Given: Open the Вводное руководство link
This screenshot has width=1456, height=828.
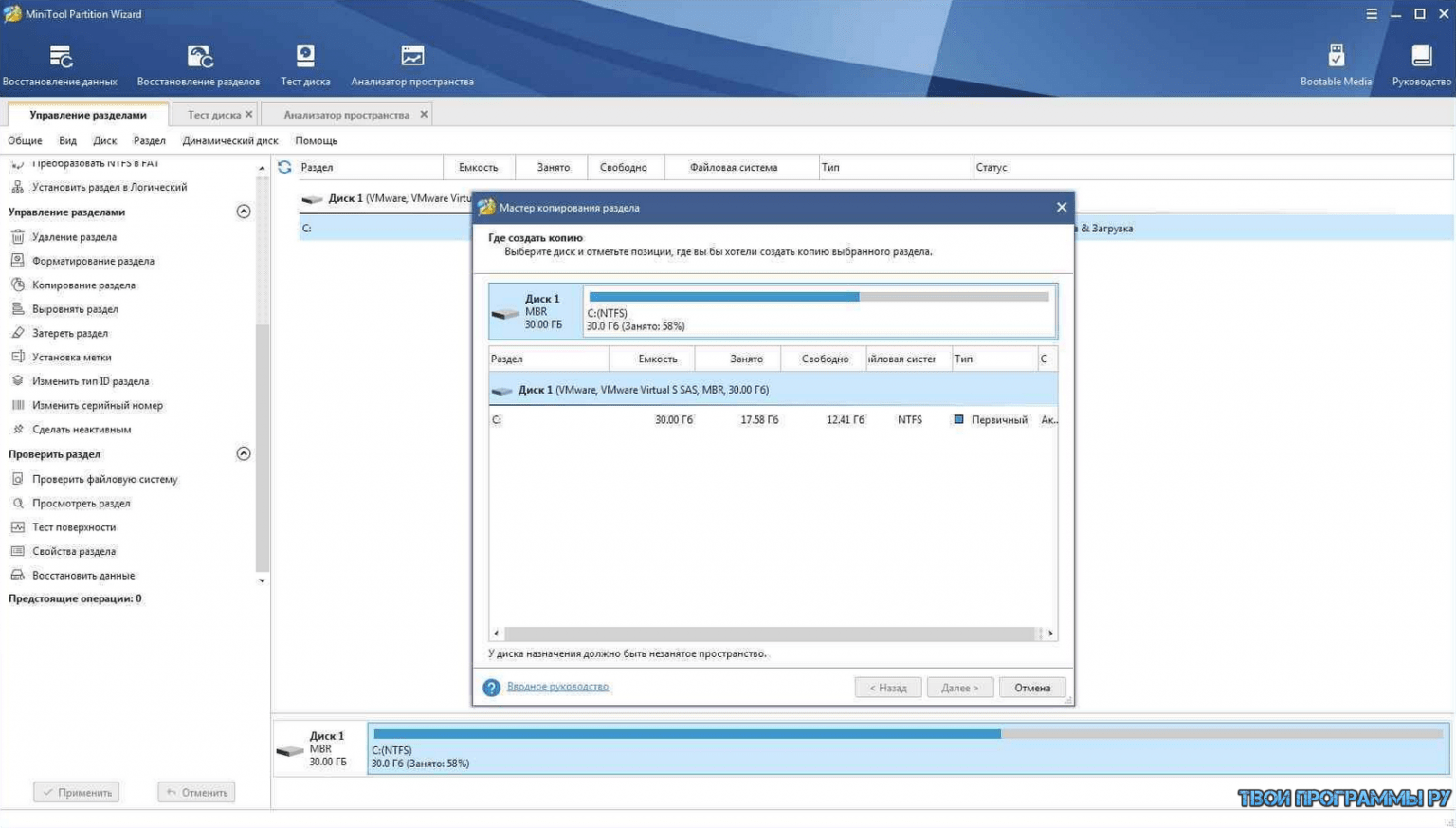Looking at the screenshot, I should [x=557, y=687].
